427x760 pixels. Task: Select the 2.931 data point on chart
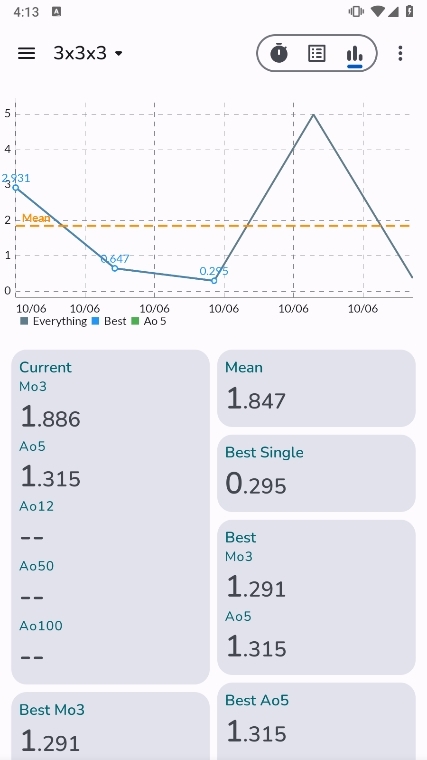click(x=16, y=188)
